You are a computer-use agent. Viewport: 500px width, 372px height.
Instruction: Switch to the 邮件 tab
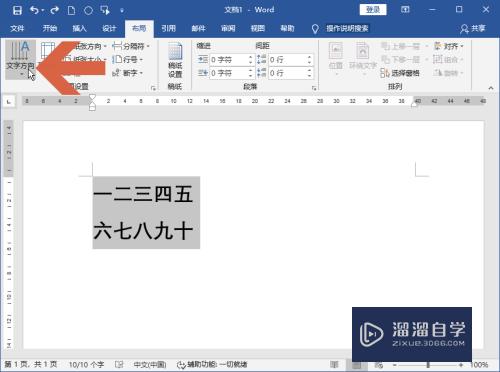pos(198,29)
